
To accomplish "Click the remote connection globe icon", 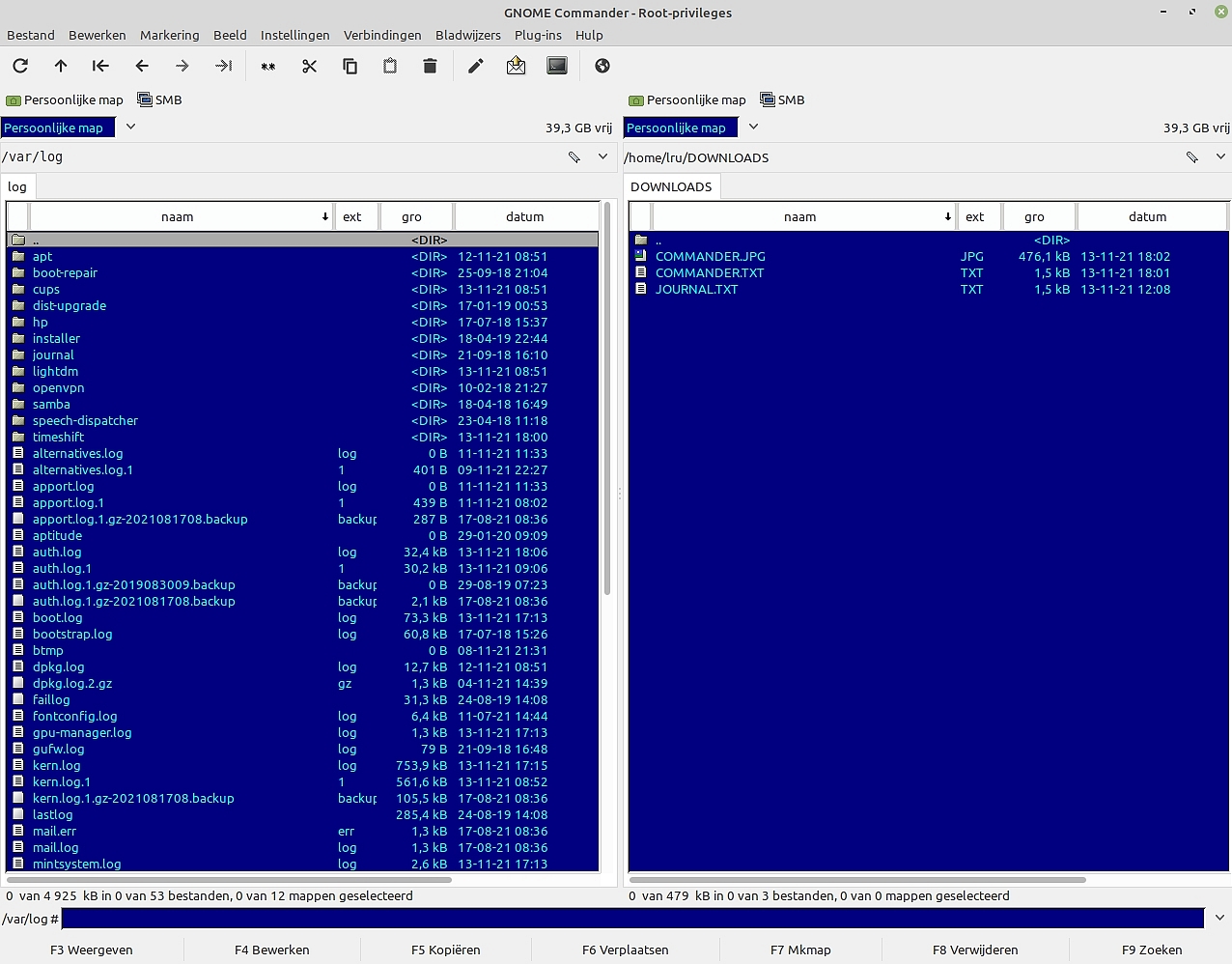I will point(602,66).
